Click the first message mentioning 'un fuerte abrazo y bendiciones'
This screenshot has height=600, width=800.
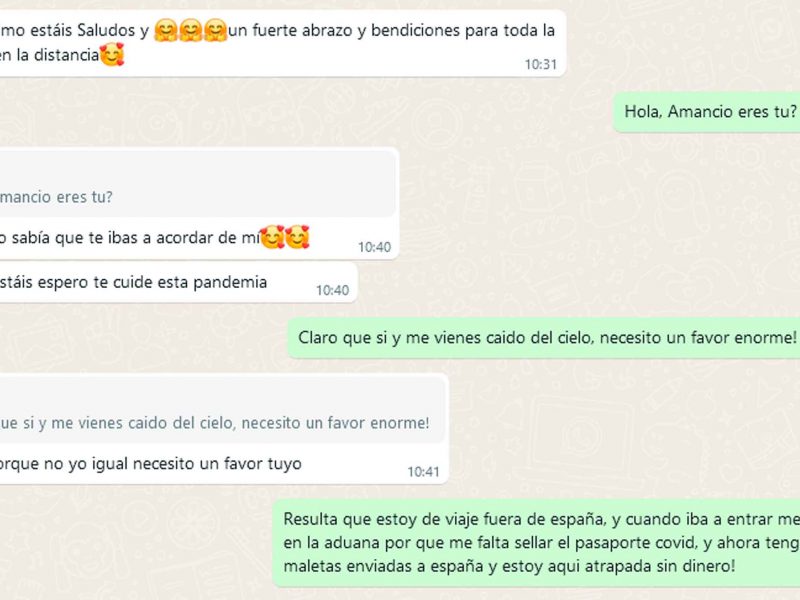(283, 43)
